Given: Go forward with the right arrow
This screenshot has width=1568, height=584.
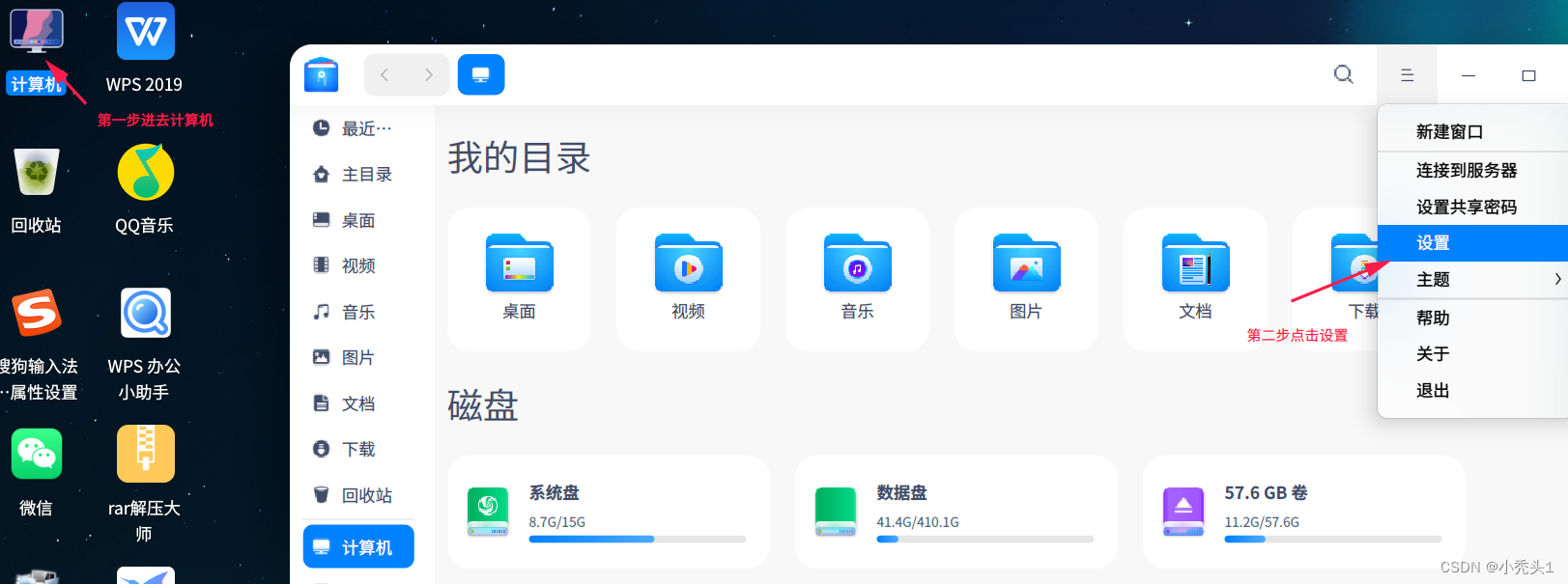Looking at the screenshot, I should [428, 75].
